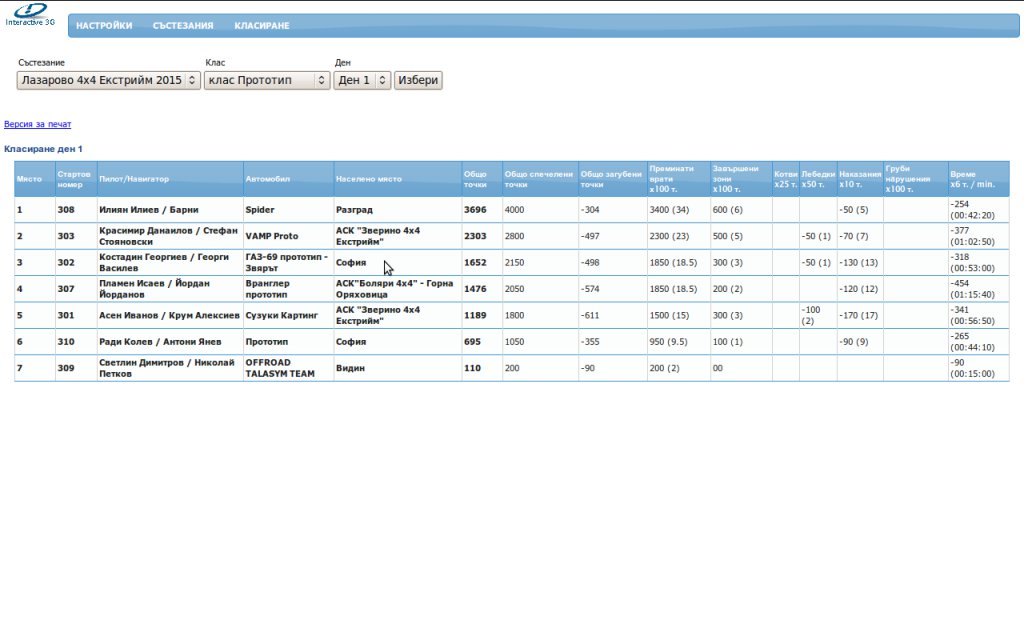This screenshot has height=640, width=1024.
Task: Click the Стартов номер column header
Action: point(74,179)
